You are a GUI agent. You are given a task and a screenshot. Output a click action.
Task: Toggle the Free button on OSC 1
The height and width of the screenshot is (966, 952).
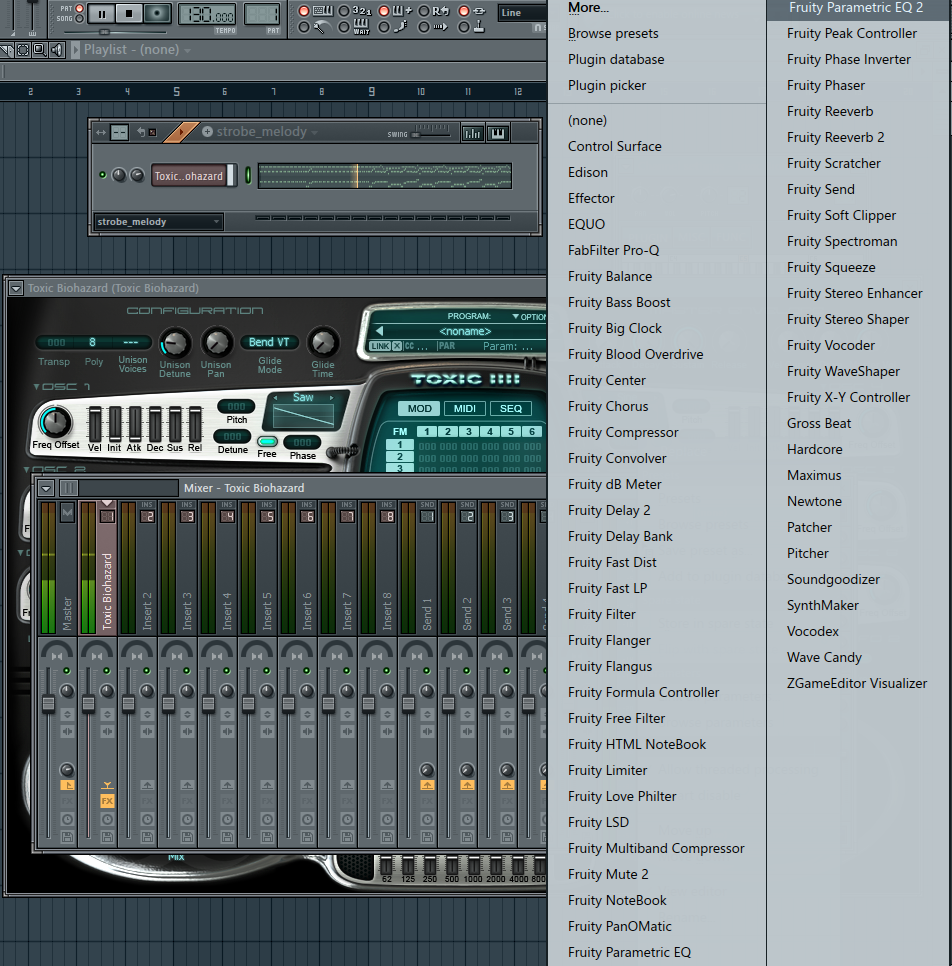[x=267, y=441]
